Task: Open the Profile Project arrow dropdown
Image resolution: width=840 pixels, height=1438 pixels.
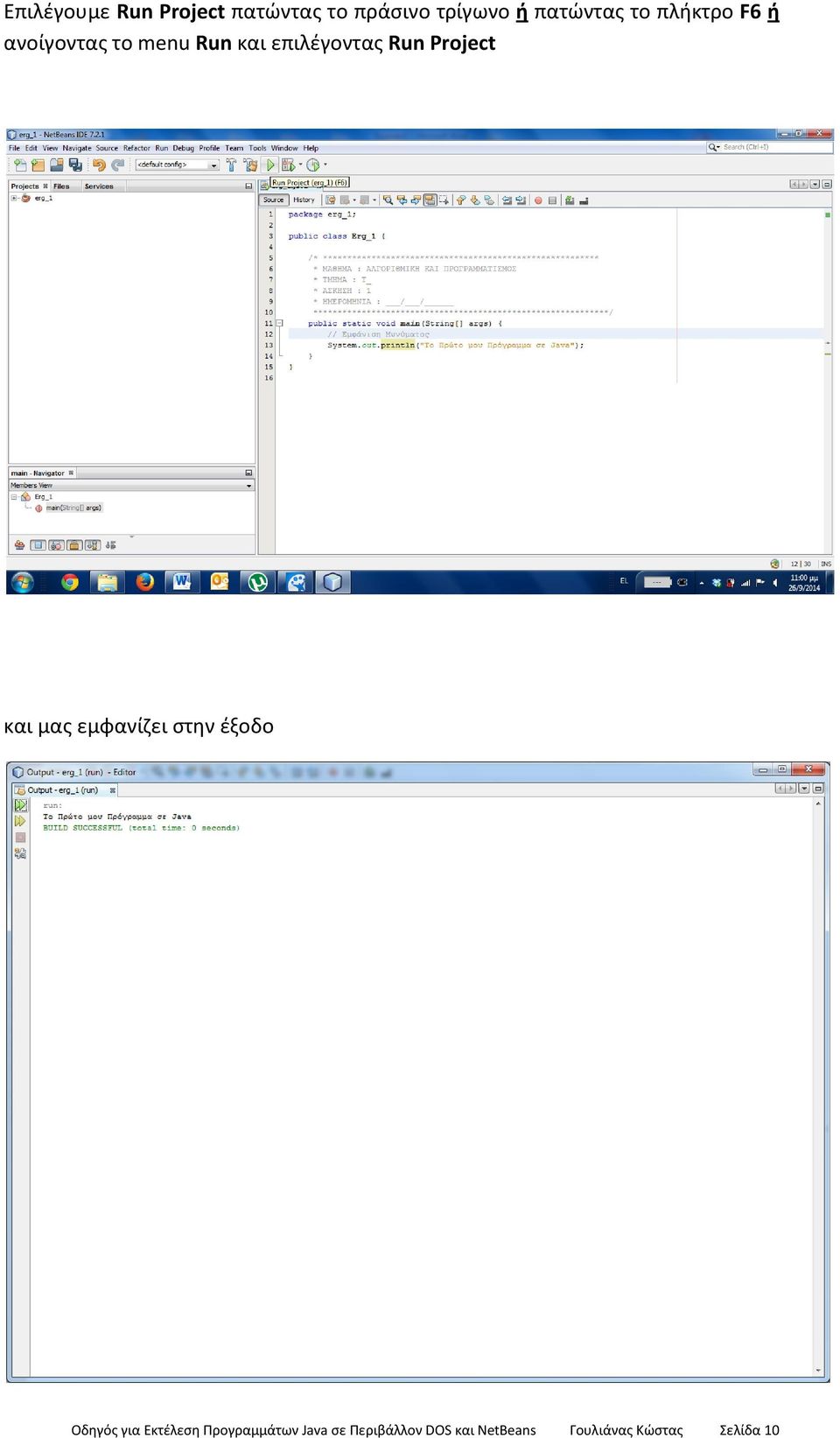Action: click(325, 165)
